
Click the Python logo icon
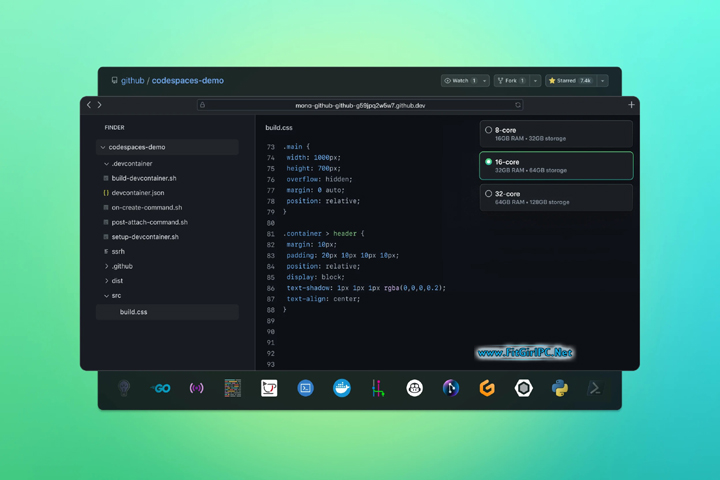(x=560, y=388)
